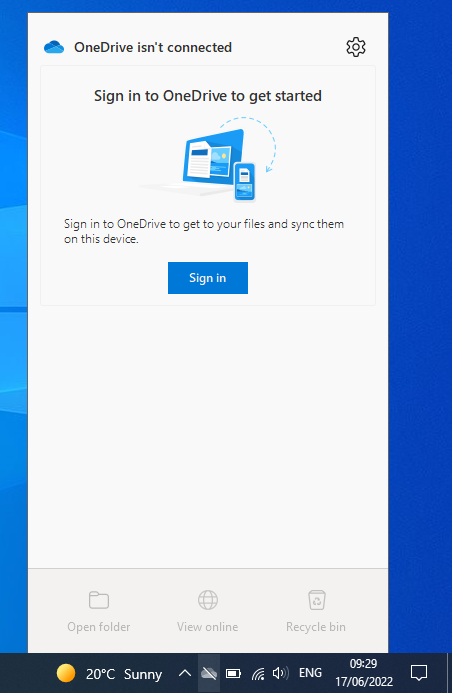Click the Show desktop strip beside notifications
Viewport: 452px width, 693px height.
click(x=449, y=673)
